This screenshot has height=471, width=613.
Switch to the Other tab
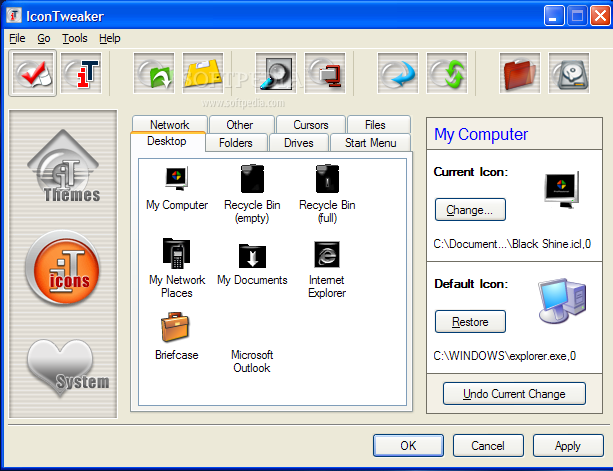pyautogui.click(x=240, y=124)
